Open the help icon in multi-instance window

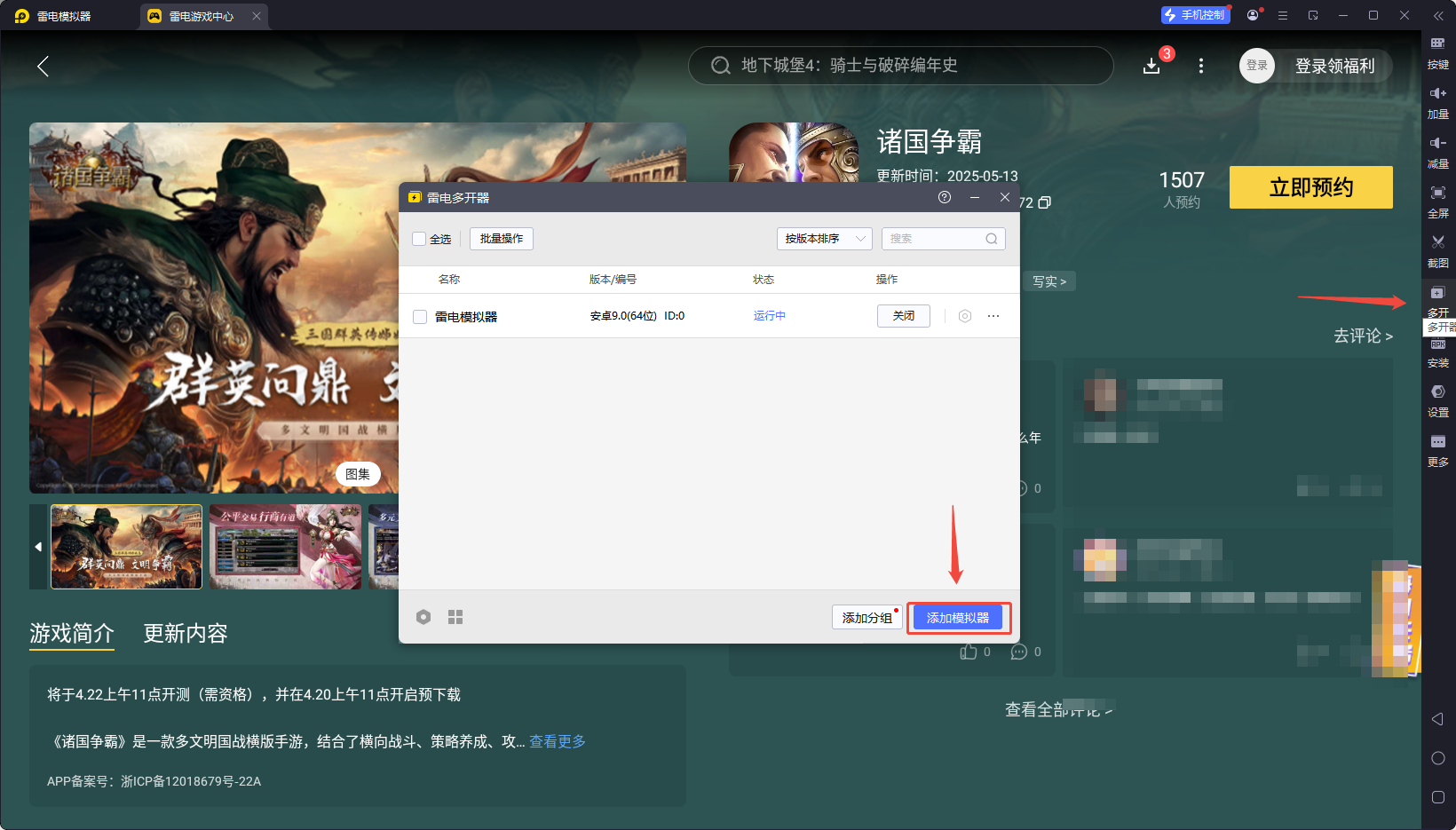point(945,197)
